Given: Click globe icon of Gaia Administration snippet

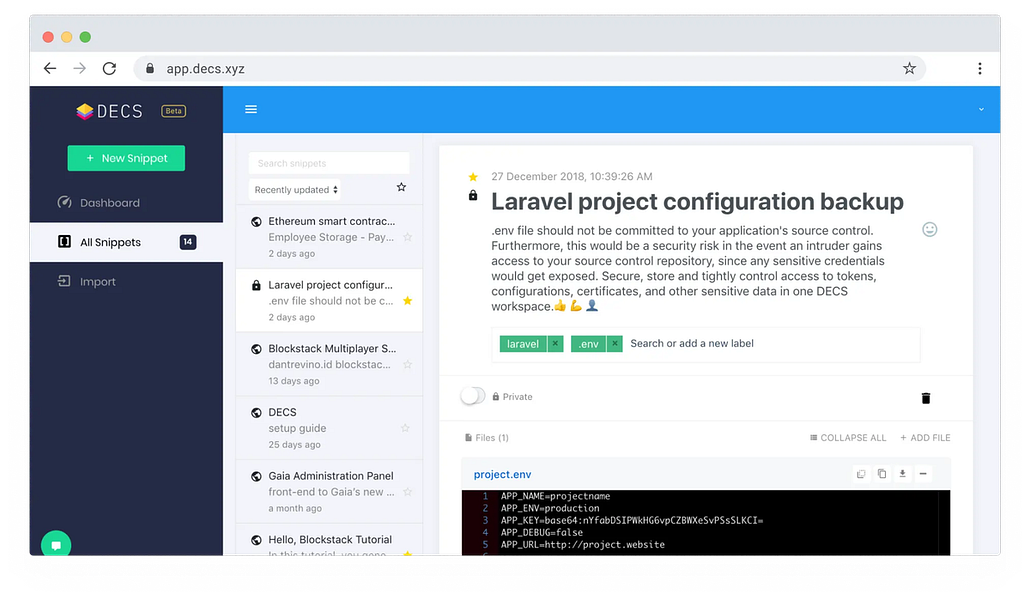Looking at the screenshot, I should click(256, 476).
